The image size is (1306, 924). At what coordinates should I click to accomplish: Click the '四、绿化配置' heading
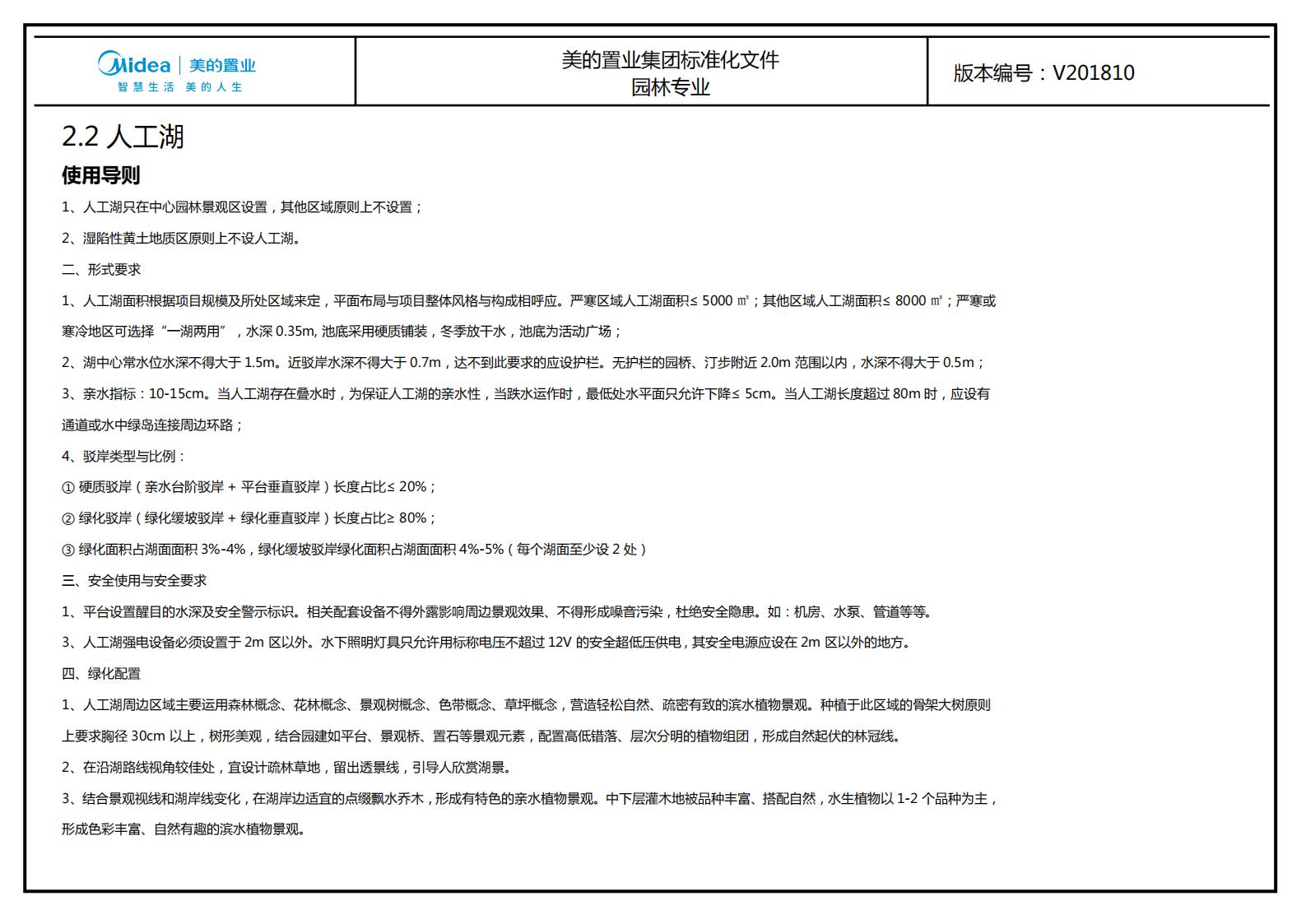101,674
